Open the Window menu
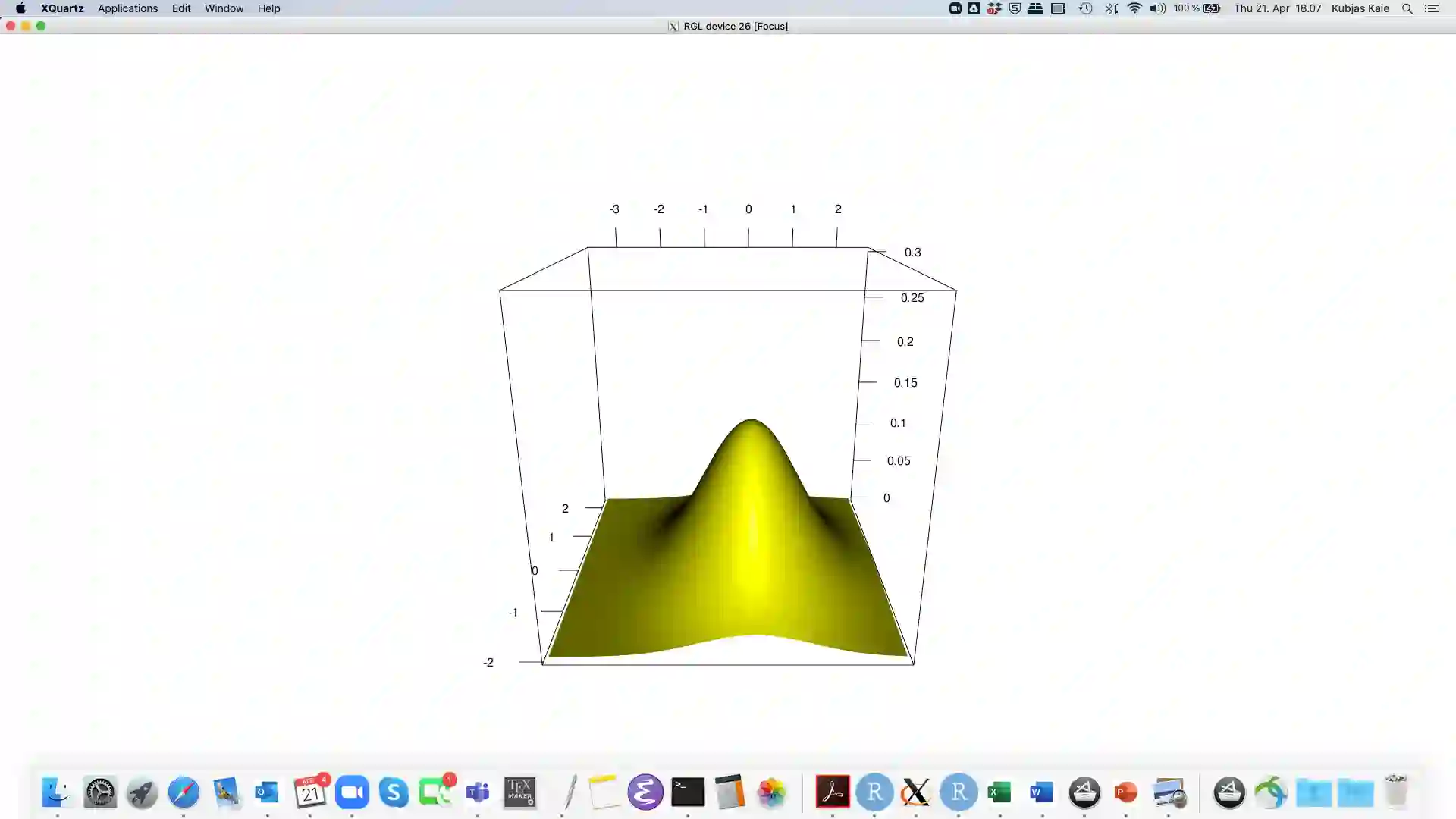 tap(224, 8)
